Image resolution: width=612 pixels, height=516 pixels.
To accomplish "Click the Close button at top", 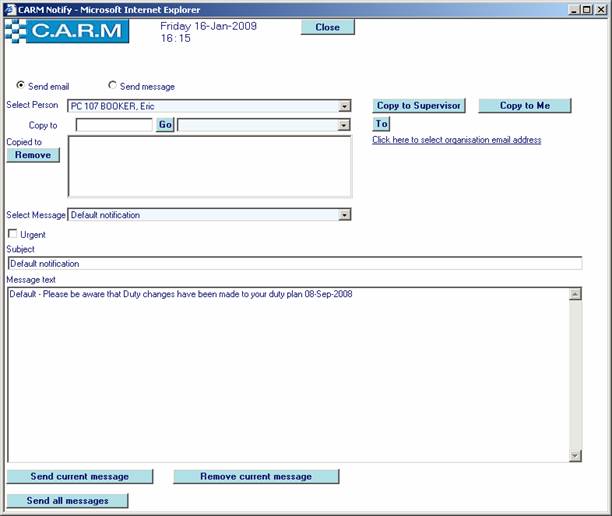I will [x=327, y=27].
